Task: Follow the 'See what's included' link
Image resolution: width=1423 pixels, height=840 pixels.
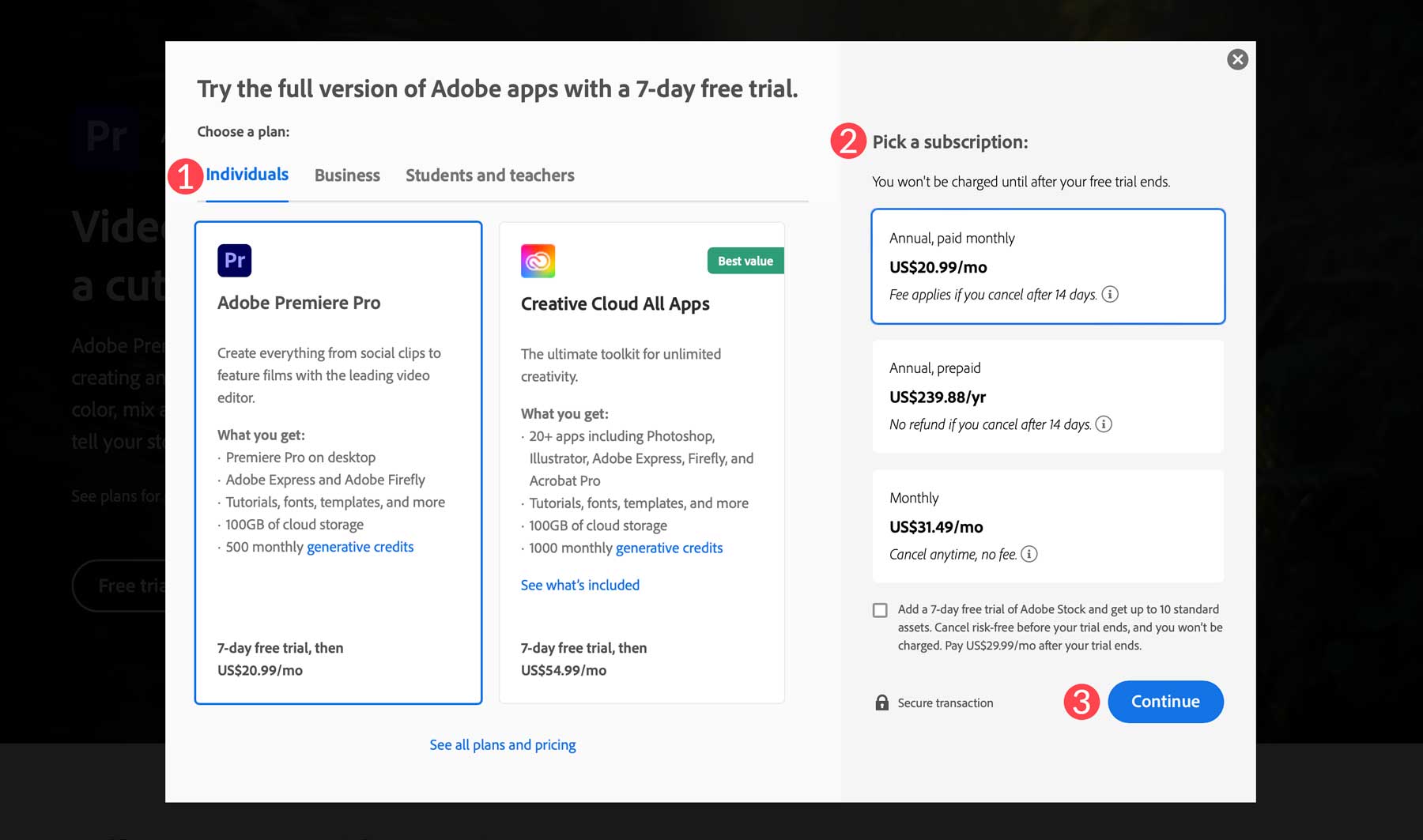Action: tap(579, 585)
